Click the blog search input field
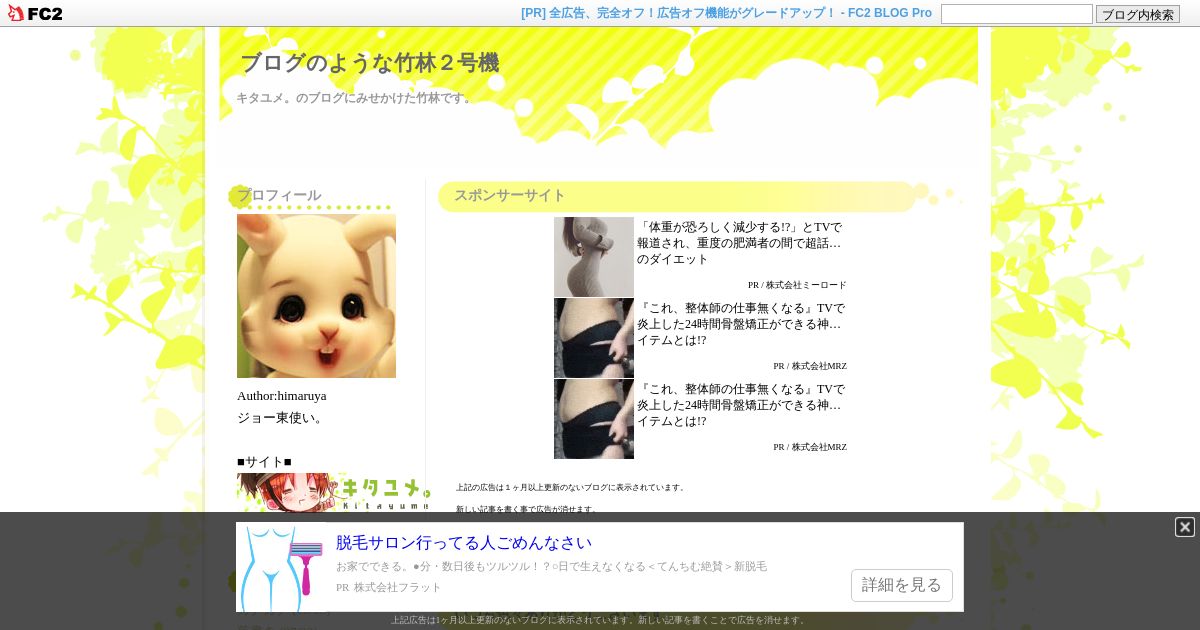 [1017, 14]
